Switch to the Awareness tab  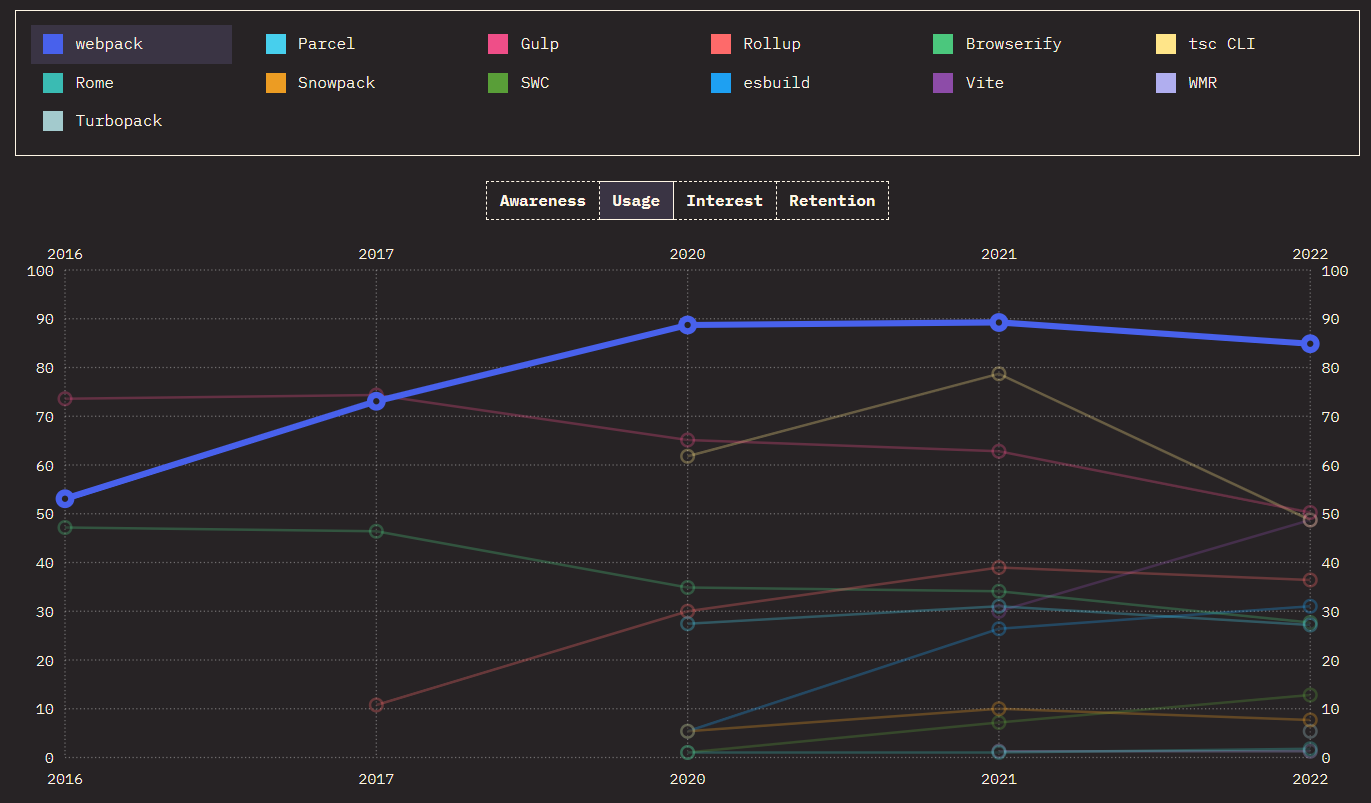pyautogui.click(x=542, y=200)
